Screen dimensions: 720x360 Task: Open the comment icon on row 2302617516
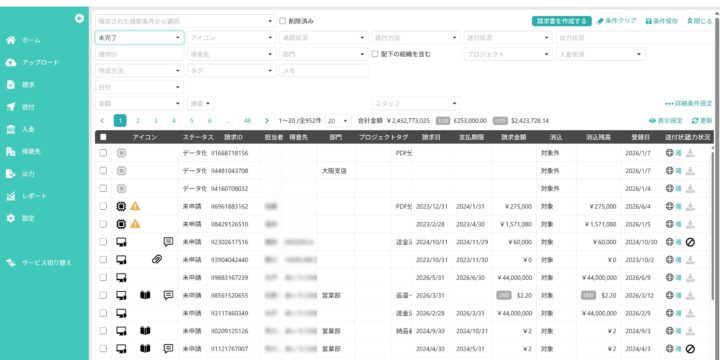169,242
